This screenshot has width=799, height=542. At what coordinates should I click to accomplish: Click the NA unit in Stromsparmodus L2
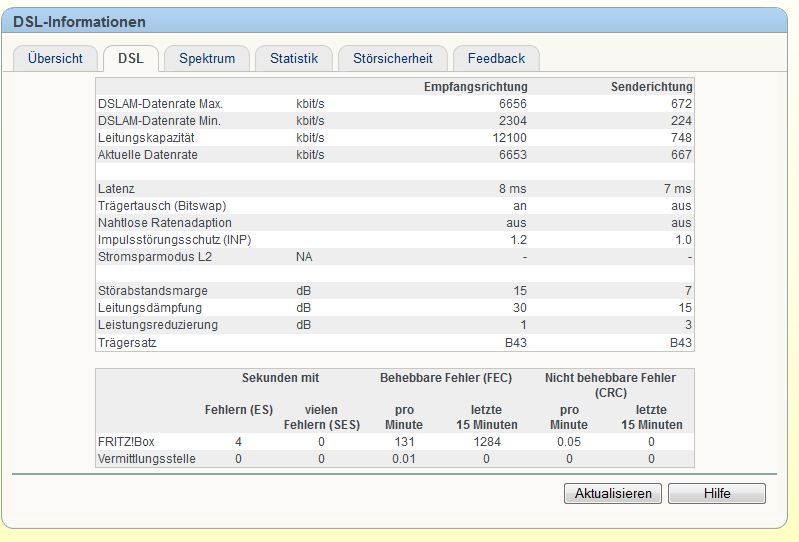(x=304, y=257)
